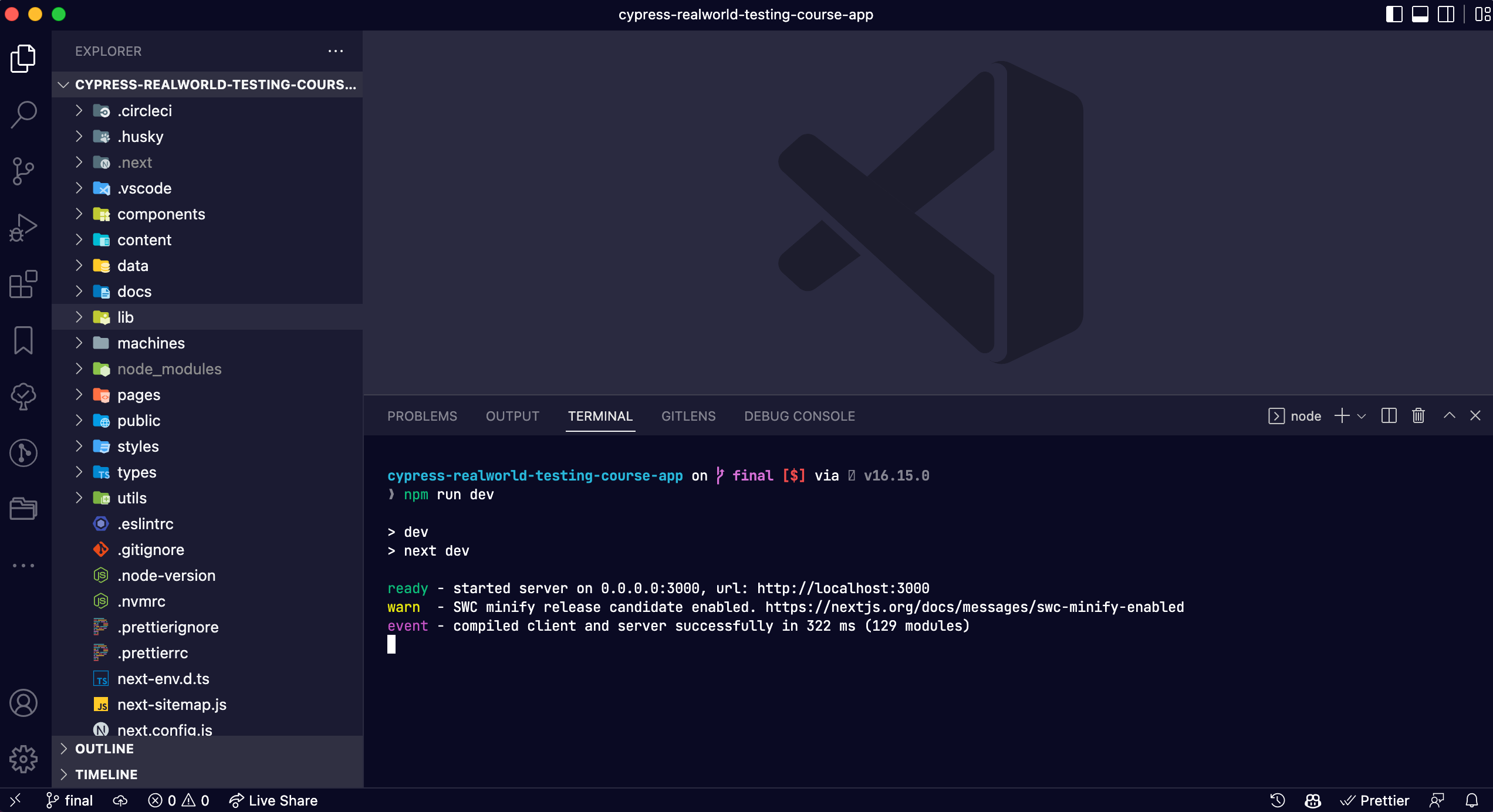Viewport: 1493px width, 812px height.
Task: Click the notifications bell in status bar
Action: pyautogui.click(x=1472, y=800)
